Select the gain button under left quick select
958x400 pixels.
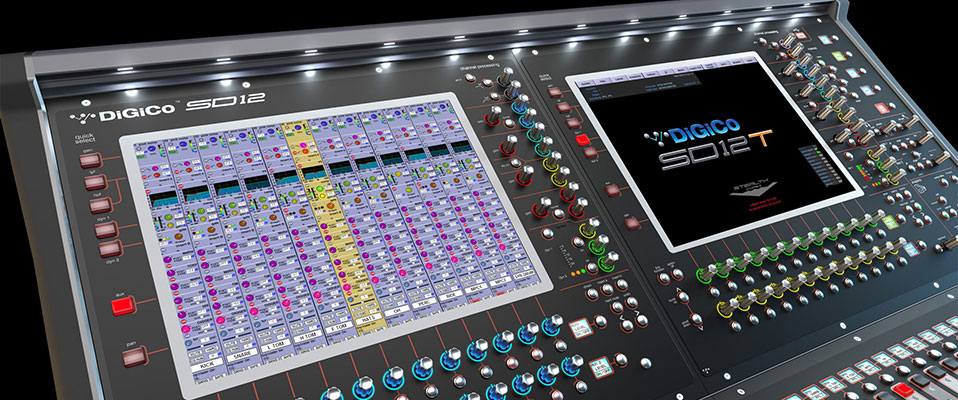[89, 160]
